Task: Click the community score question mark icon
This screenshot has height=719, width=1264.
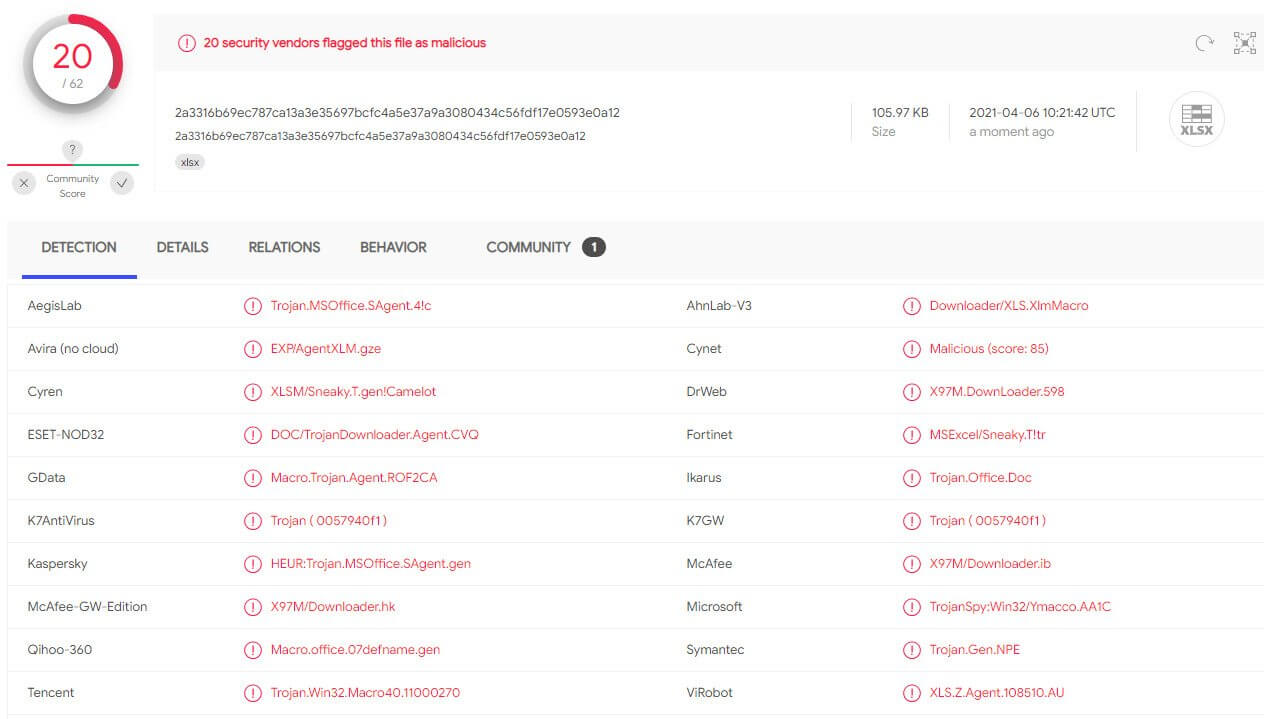Action: [x=72, y=151]
